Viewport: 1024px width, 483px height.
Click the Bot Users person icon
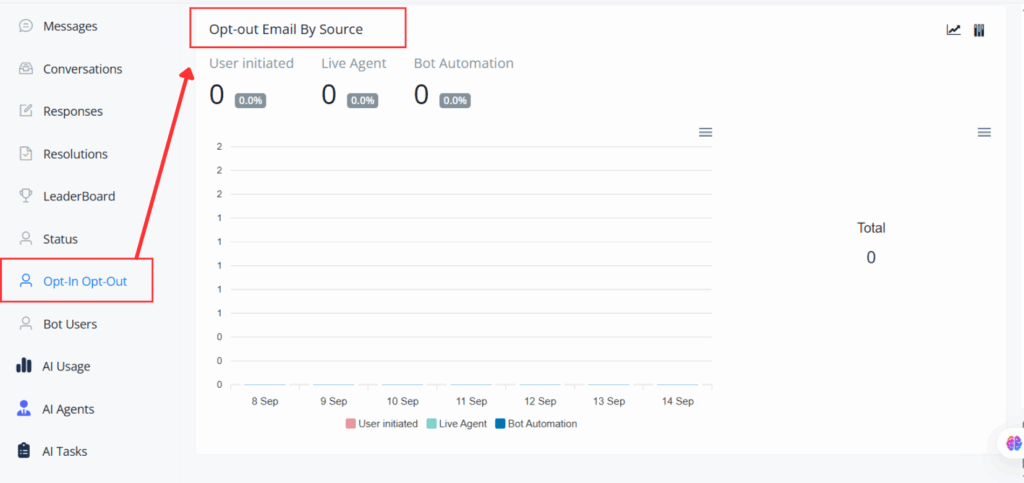[26, 324]
